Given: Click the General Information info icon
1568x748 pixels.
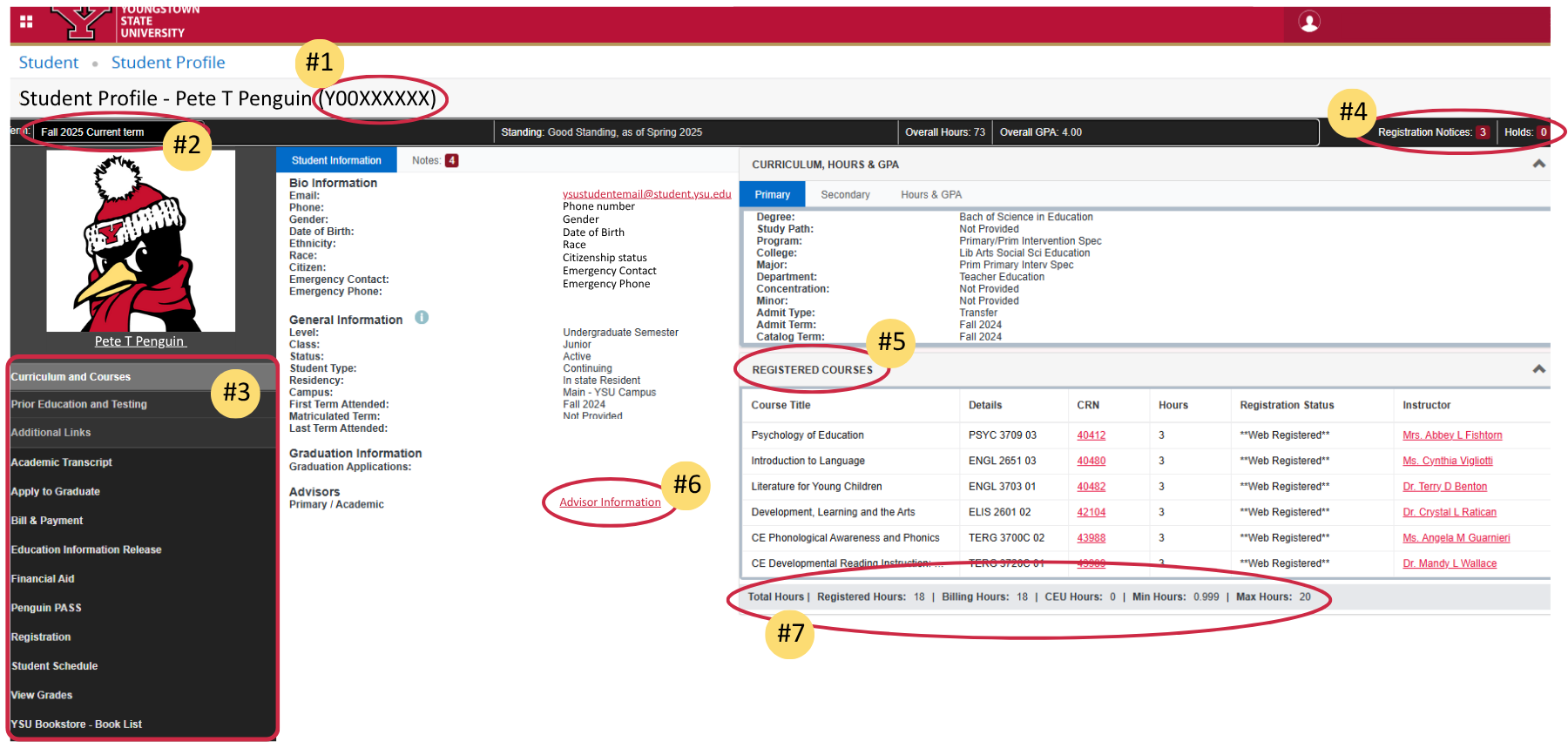Looking at the screenshot, I should pyautogui.click(x=422, y=318).
